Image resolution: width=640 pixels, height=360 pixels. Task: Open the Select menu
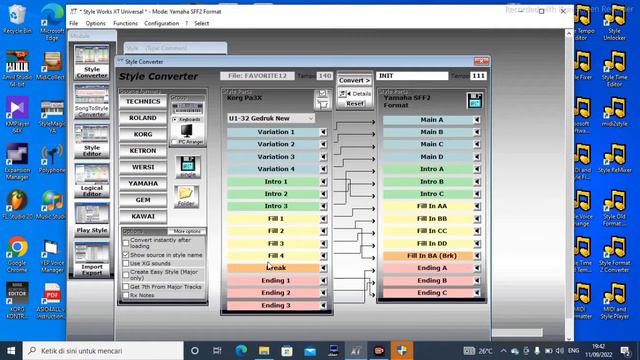pos(201,23)
